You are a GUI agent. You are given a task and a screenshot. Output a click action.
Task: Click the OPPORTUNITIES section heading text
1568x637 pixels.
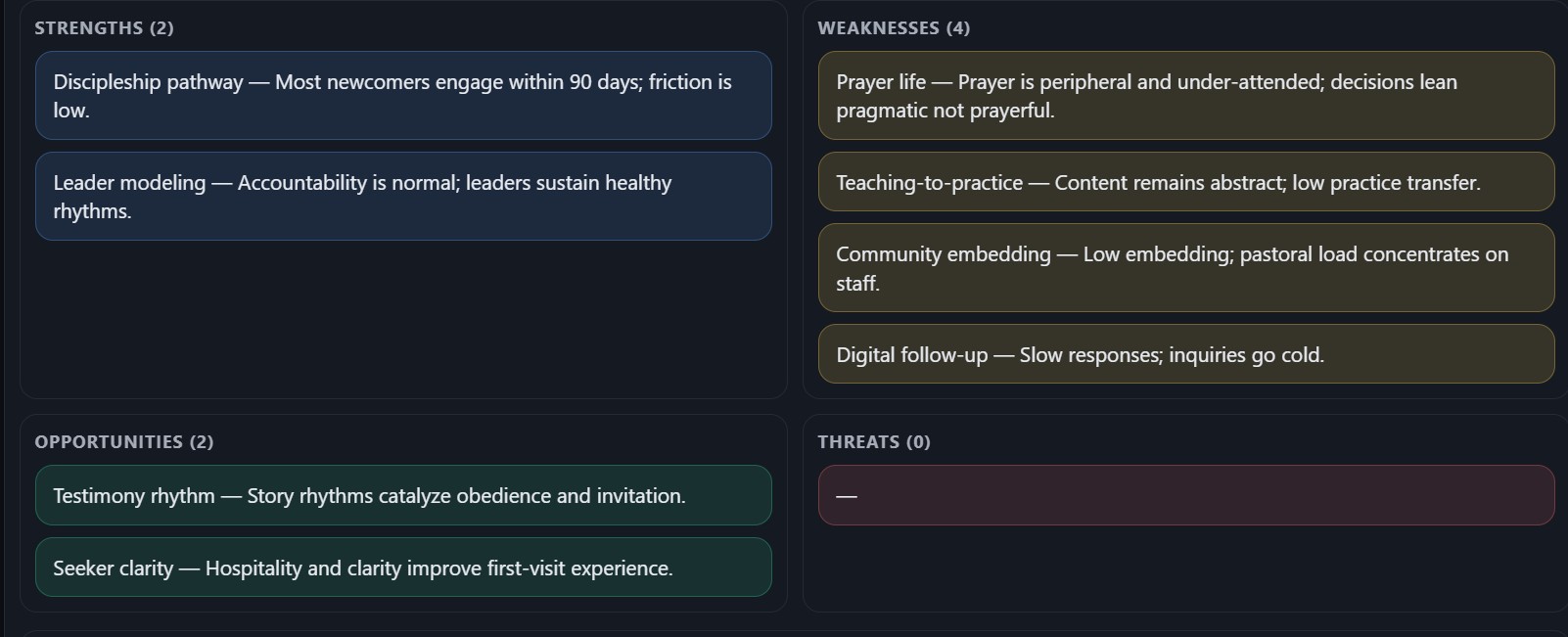pos(109,442)
